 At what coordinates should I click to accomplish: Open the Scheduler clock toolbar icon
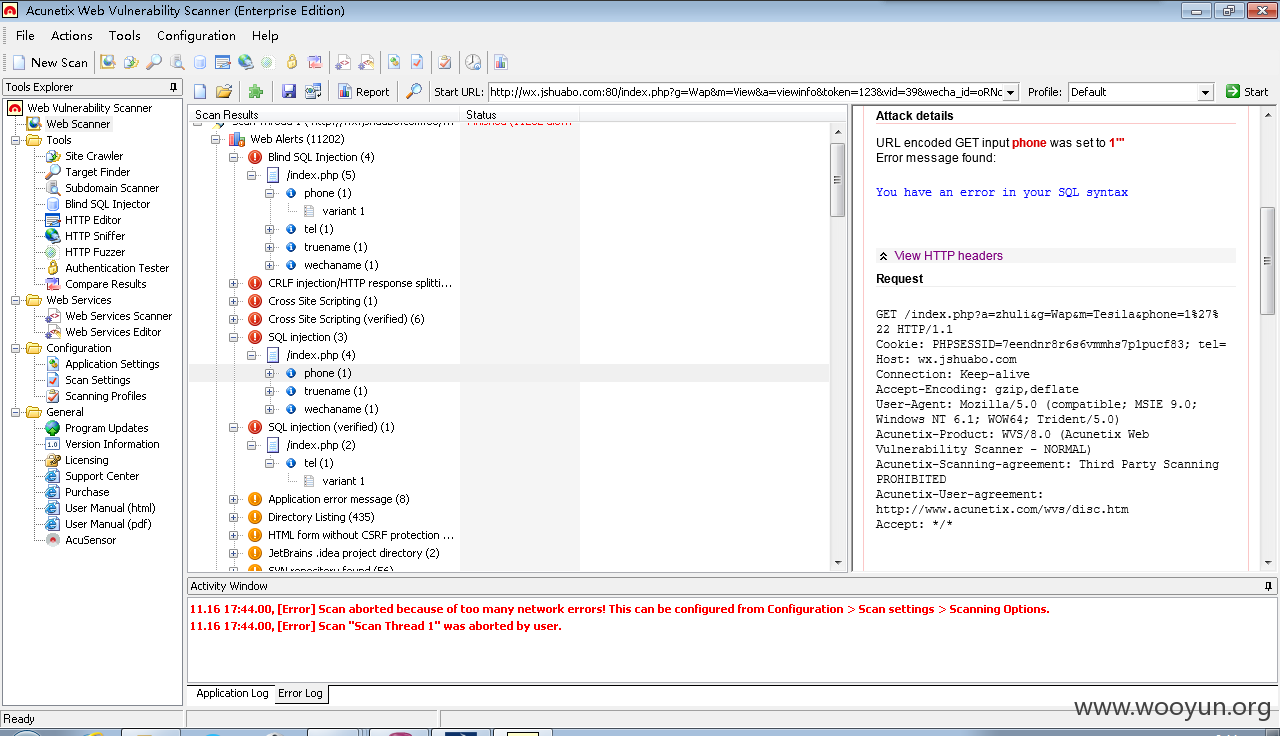[x=473, y=62]
